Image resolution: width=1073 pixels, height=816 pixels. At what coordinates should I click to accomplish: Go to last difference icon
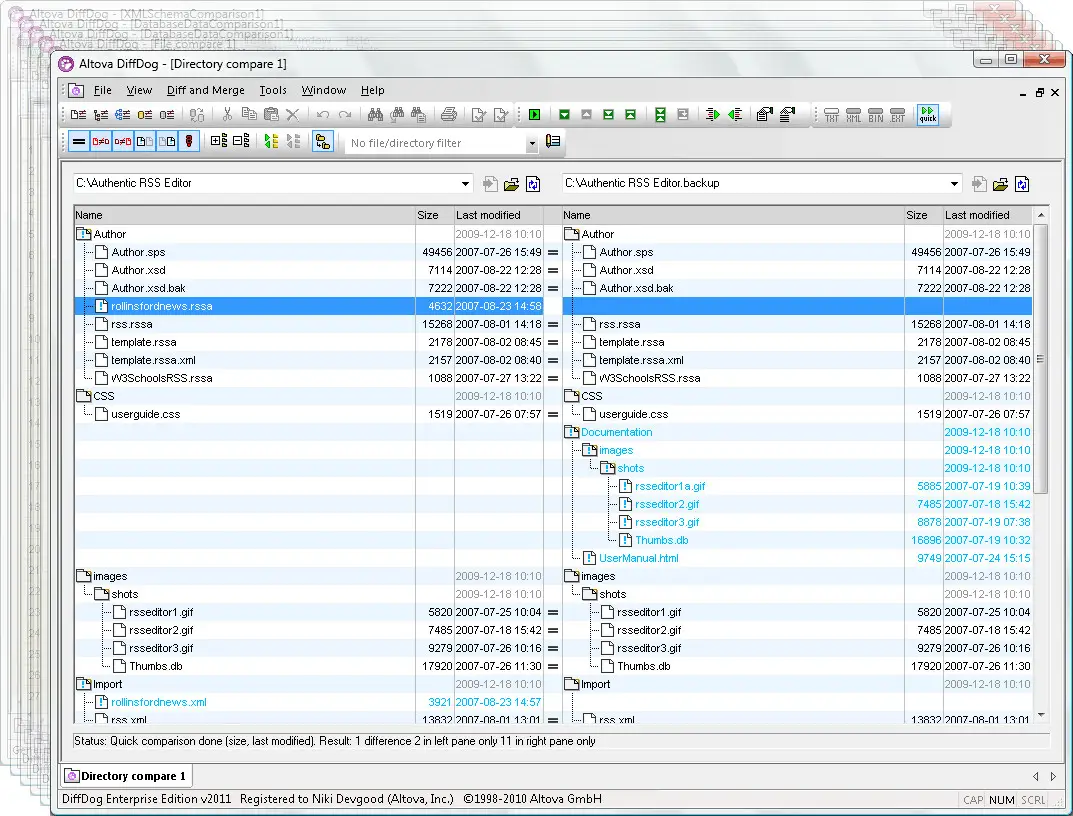pos(608,114)
